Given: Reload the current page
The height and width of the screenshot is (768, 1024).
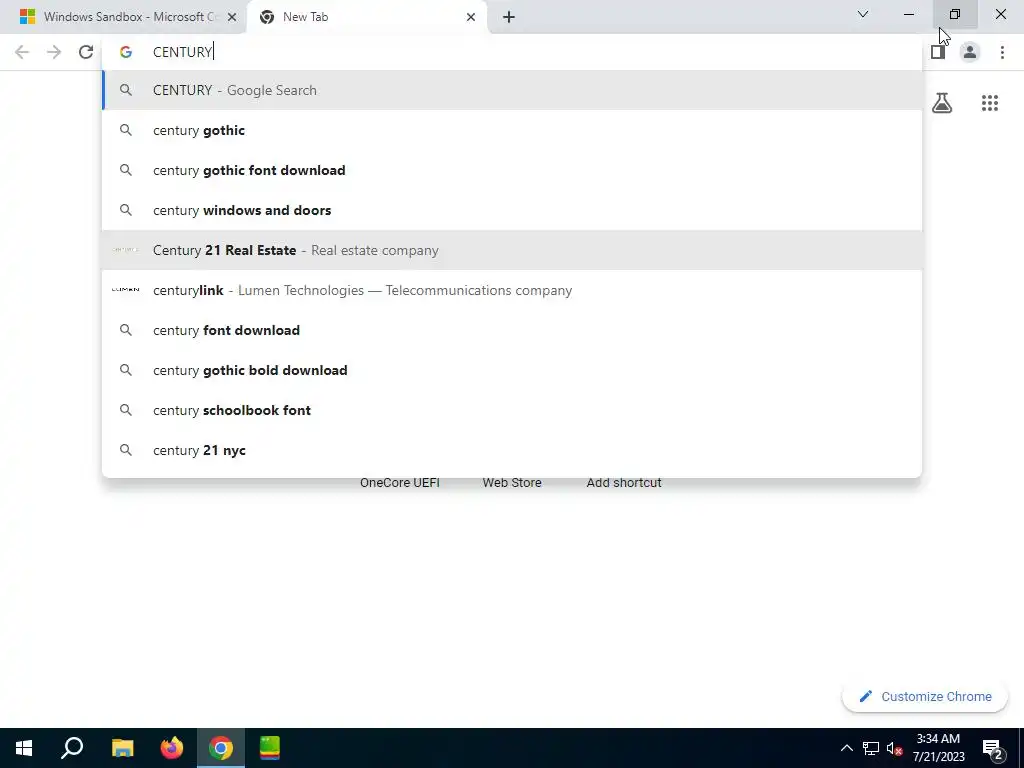Looking at the screenshot, I should point(86,52).
